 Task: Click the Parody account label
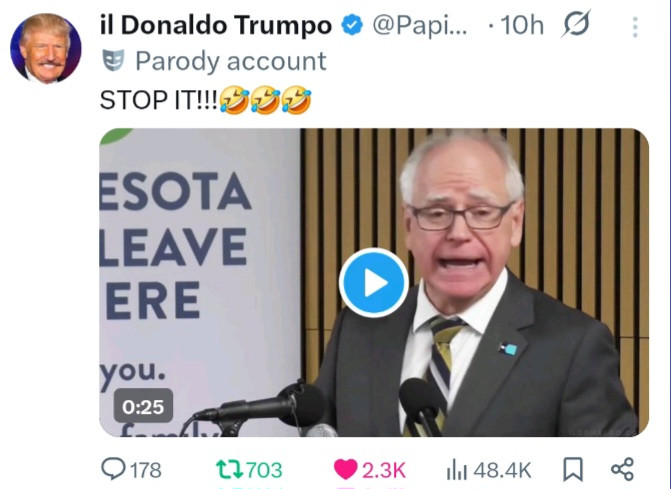[x=231, y=61]
